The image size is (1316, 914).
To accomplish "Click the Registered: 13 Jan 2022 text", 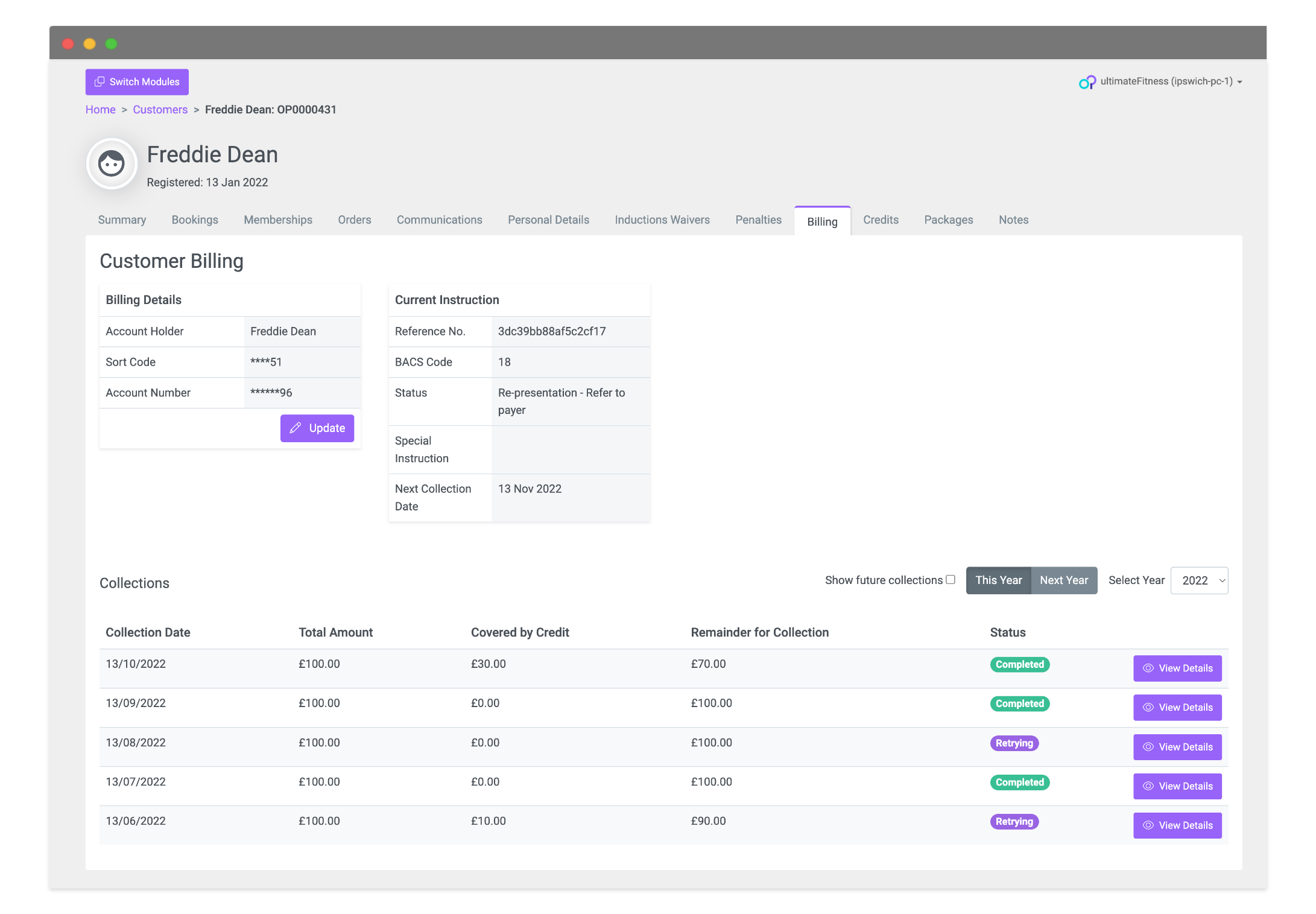I will click(207, 182).
